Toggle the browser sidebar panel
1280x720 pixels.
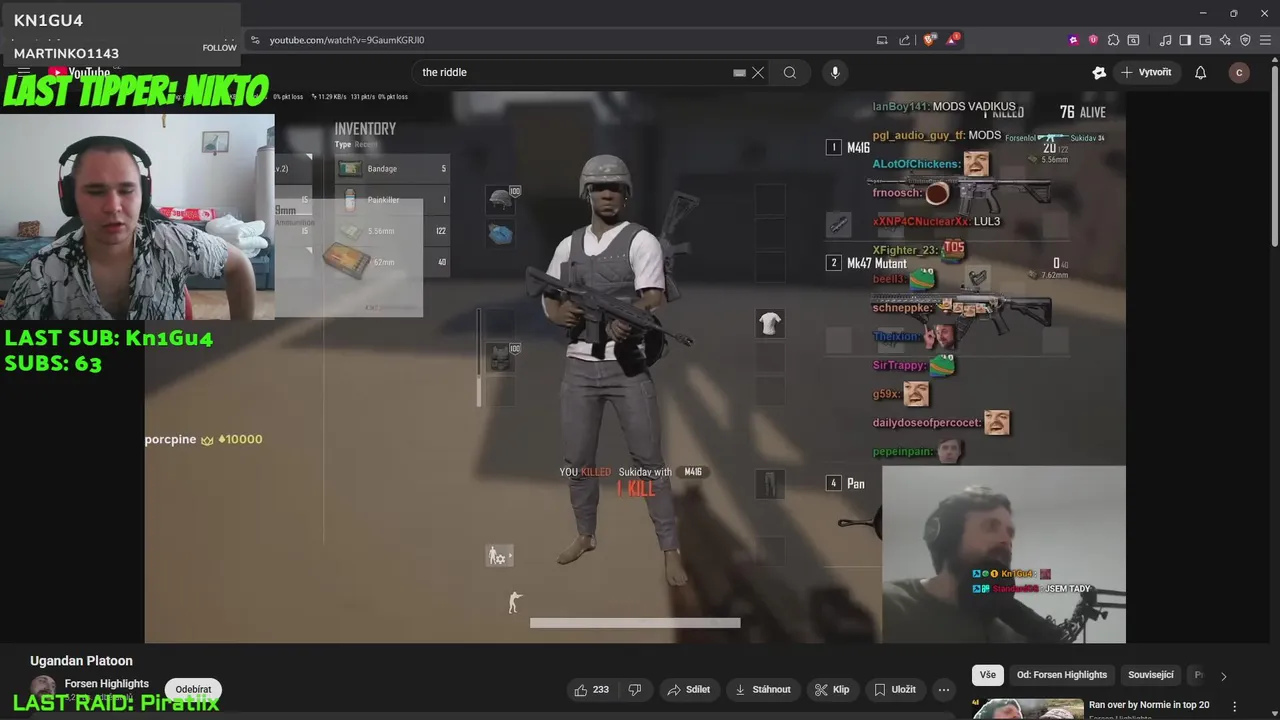(1185, 40)
